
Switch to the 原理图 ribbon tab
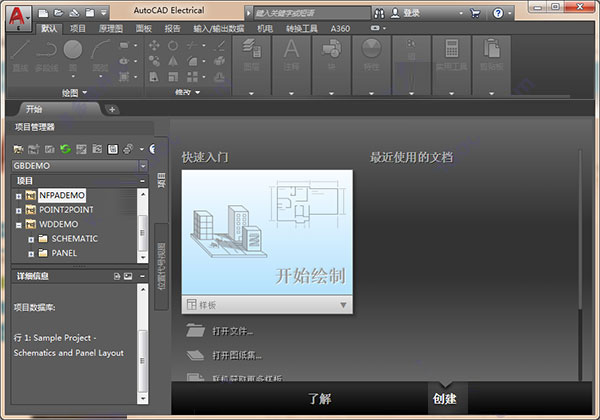(x=111, y=29)
